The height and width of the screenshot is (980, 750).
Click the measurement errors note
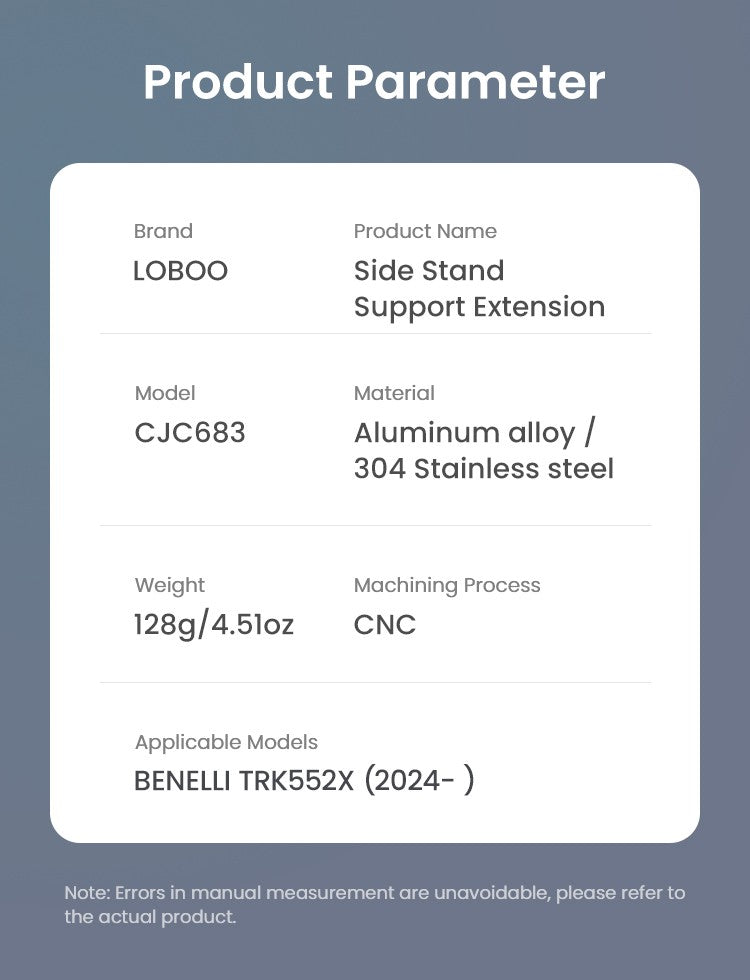(x=375, y=904)
